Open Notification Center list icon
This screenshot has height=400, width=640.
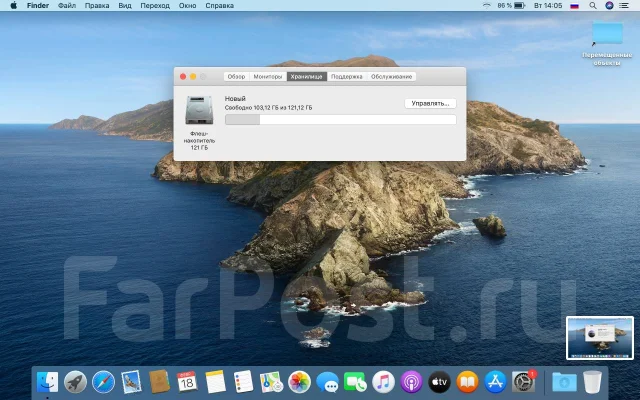click(x=624, y=6)
